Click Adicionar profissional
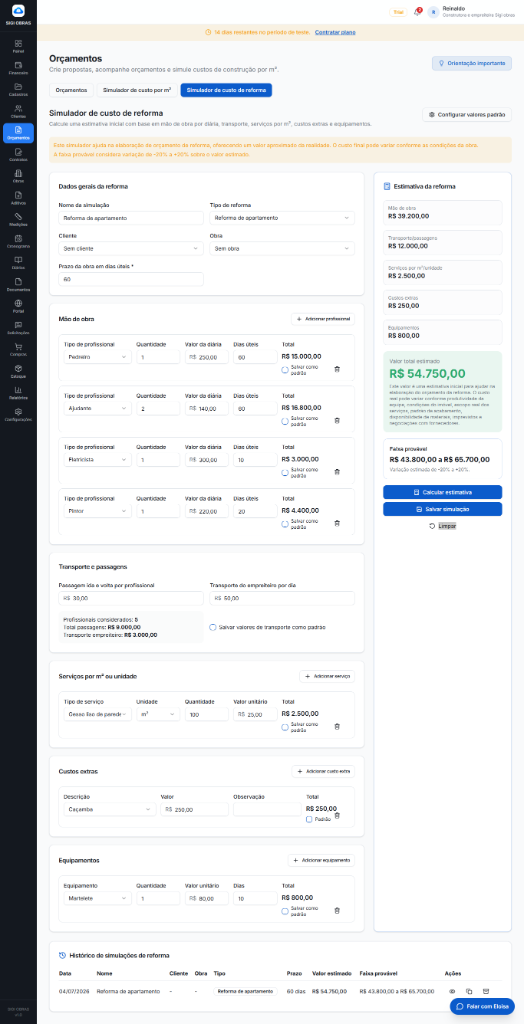 [323, 319]
